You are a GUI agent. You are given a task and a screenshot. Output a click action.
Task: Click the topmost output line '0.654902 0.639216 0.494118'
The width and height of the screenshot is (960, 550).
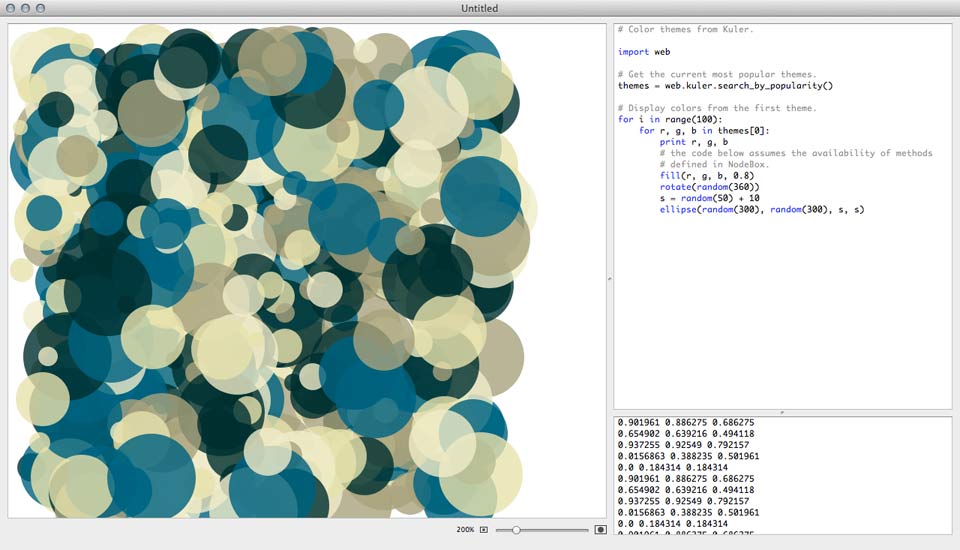point(686,434)
